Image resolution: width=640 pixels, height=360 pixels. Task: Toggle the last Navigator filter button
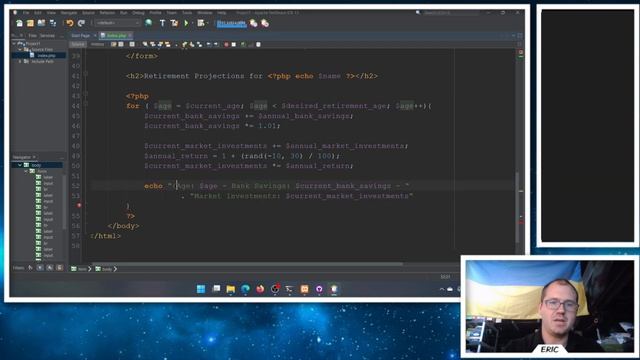tap(60, 268)
